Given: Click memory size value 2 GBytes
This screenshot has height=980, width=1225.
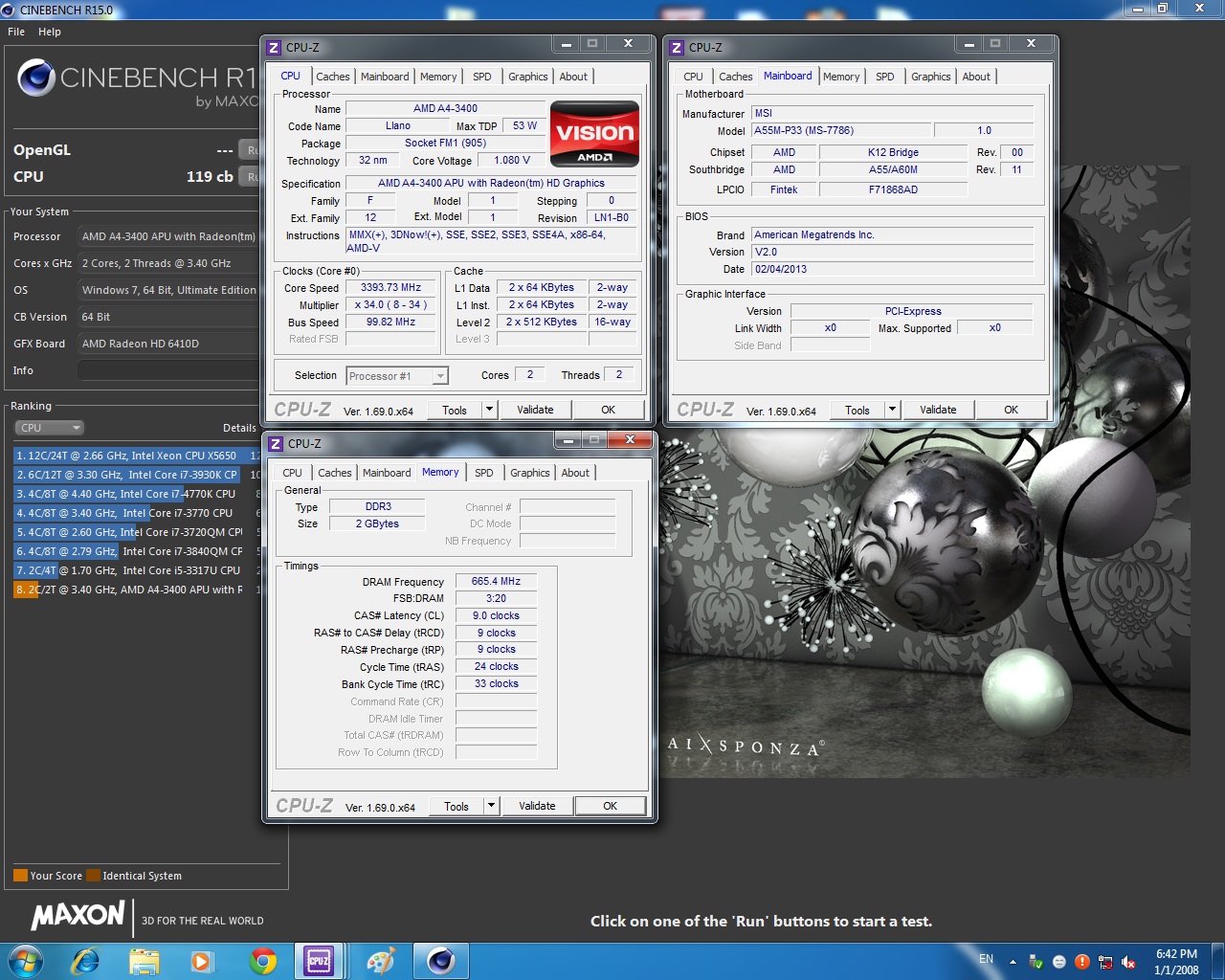Looking at the screenshot, I should tap(377, 523).
